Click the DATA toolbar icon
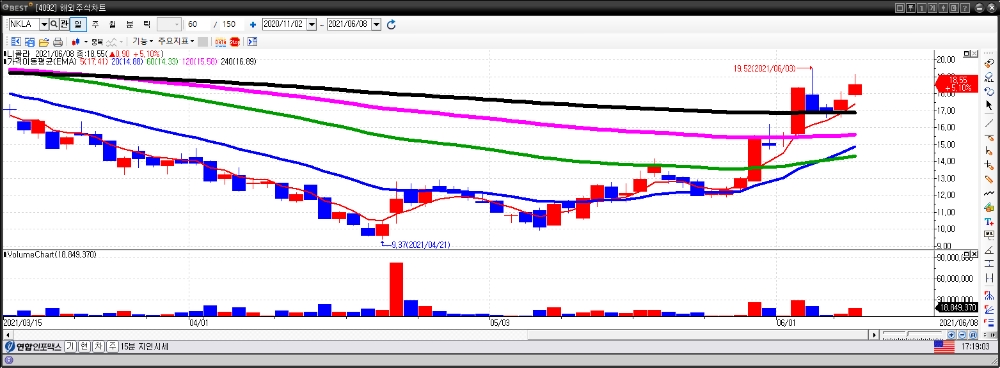 click(221, 41)
